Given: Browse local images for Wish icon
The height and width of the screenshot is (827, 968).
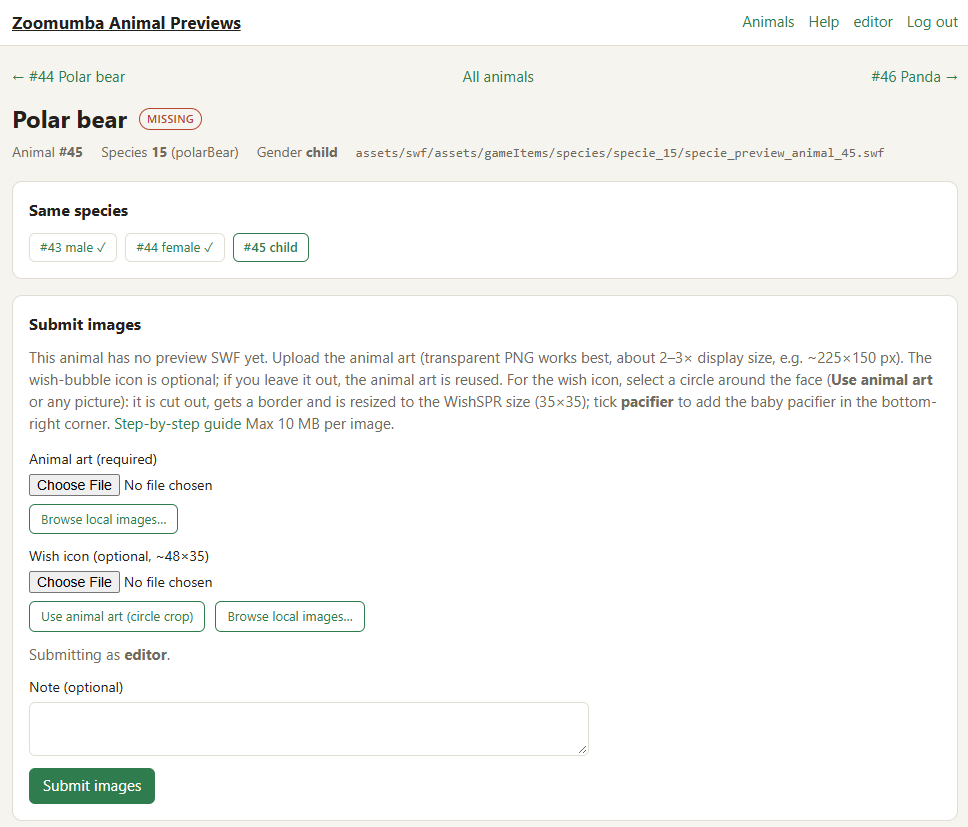Looking at the screenshot, I should click(x=290, y=617).
